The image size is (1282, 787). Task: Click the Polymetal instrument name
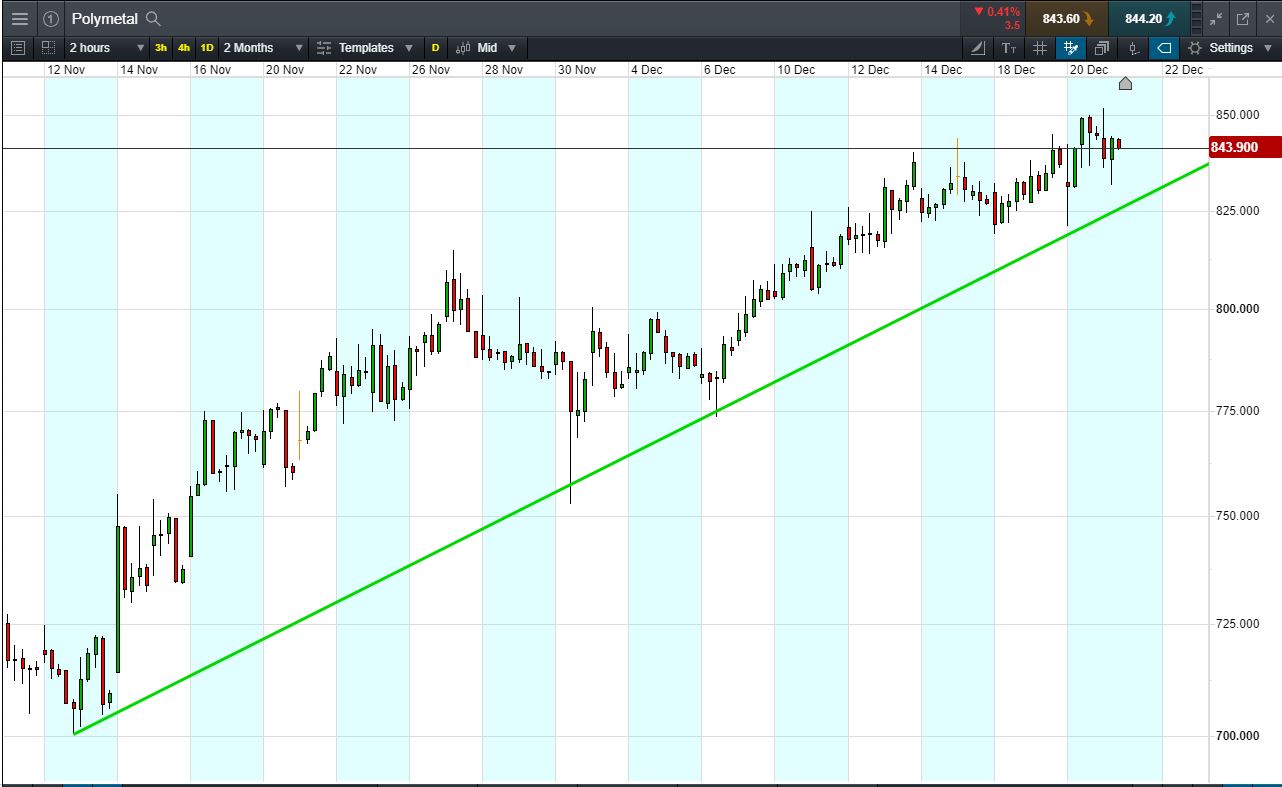click(x=104, y=19)
